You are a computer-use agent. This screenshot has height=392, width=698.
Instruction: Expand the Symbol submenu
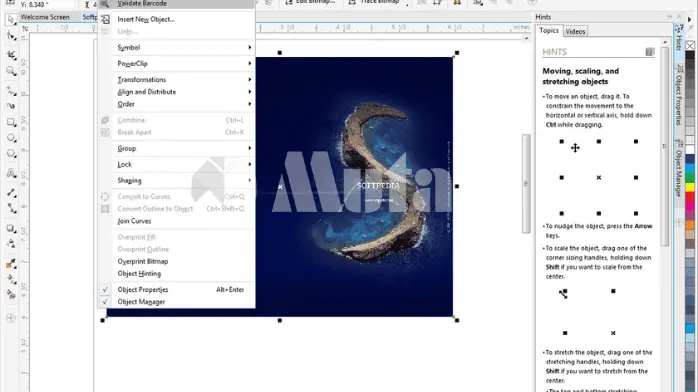tap(177, 47)
